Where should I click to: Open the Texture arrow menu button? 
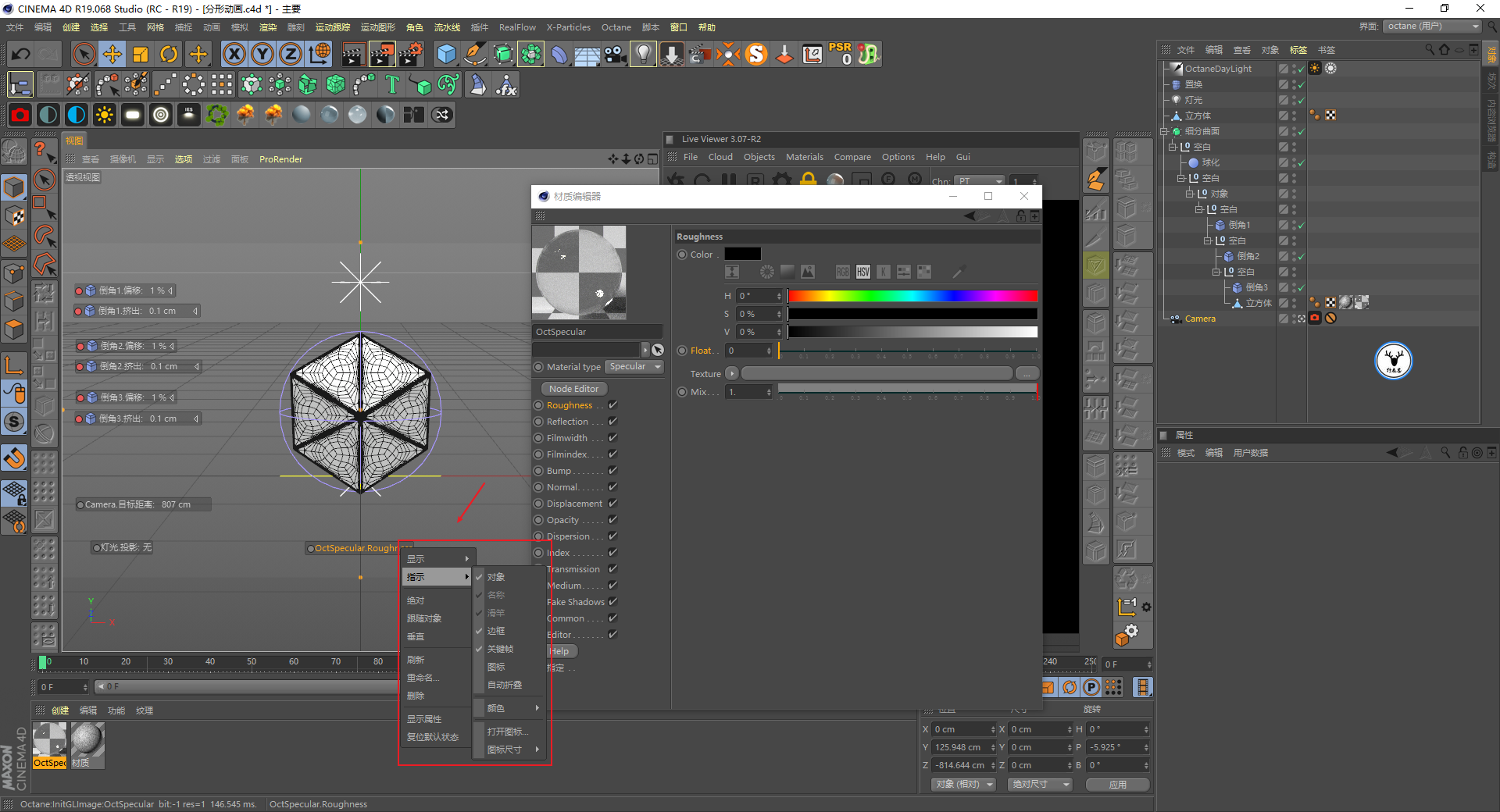point(732,373)
